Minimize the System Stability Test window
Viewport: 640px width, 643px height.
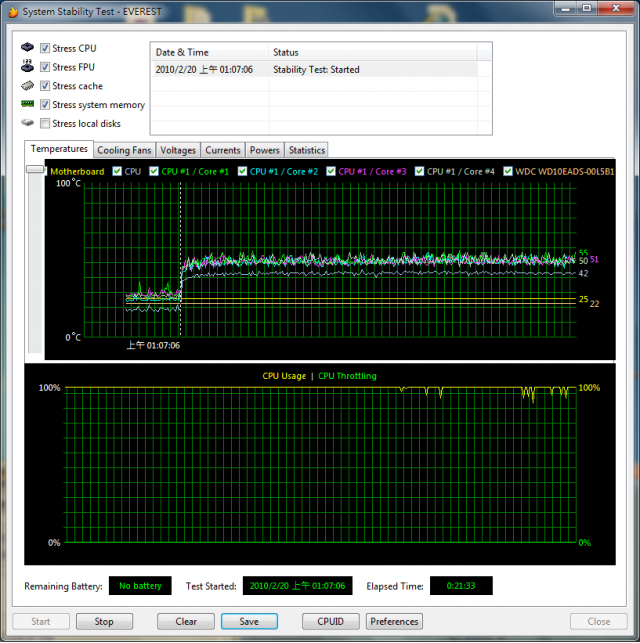(x=565, y=8)
